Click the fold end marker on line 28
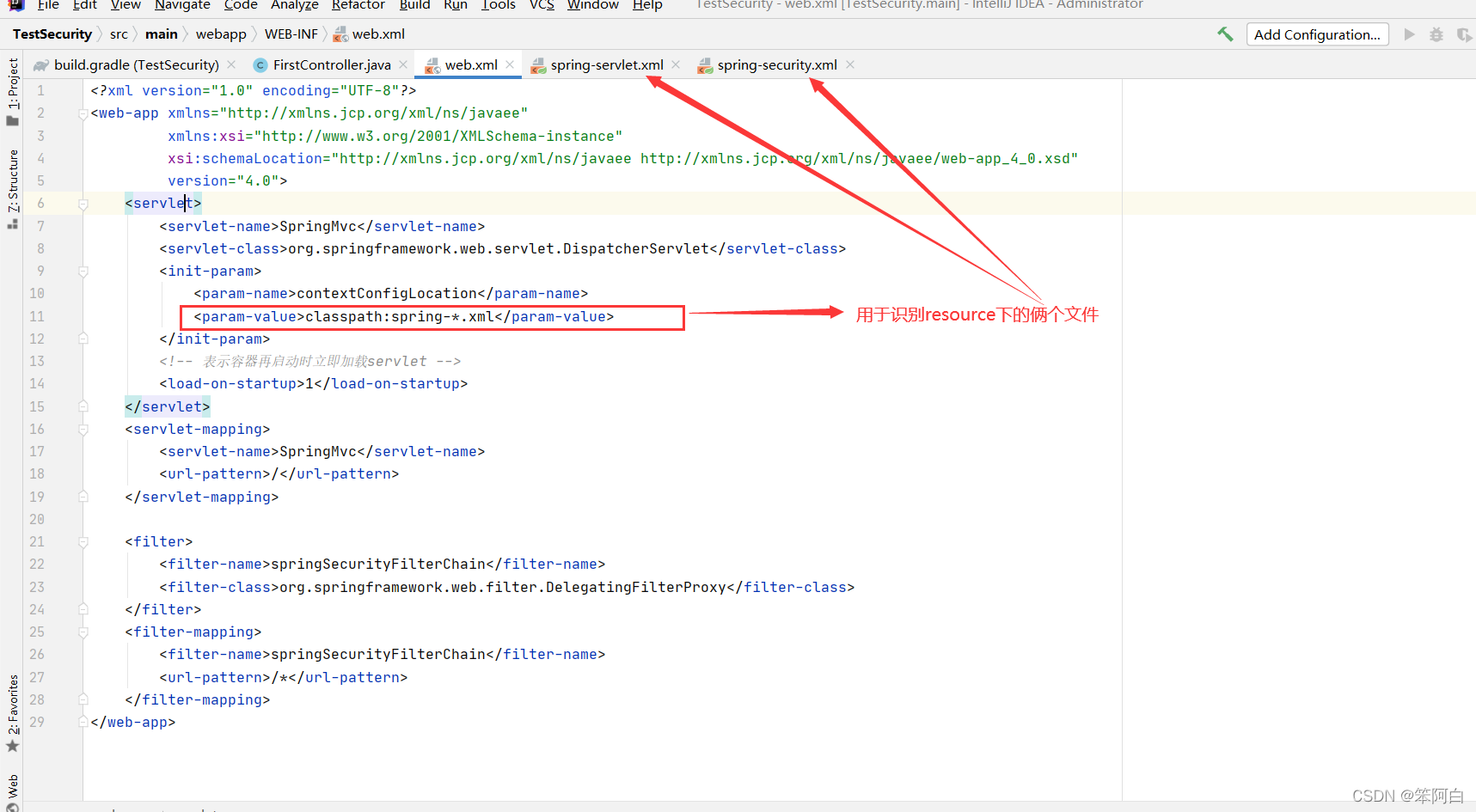The width and height of the screenshot is (1476, 812). tap(83, 699)
